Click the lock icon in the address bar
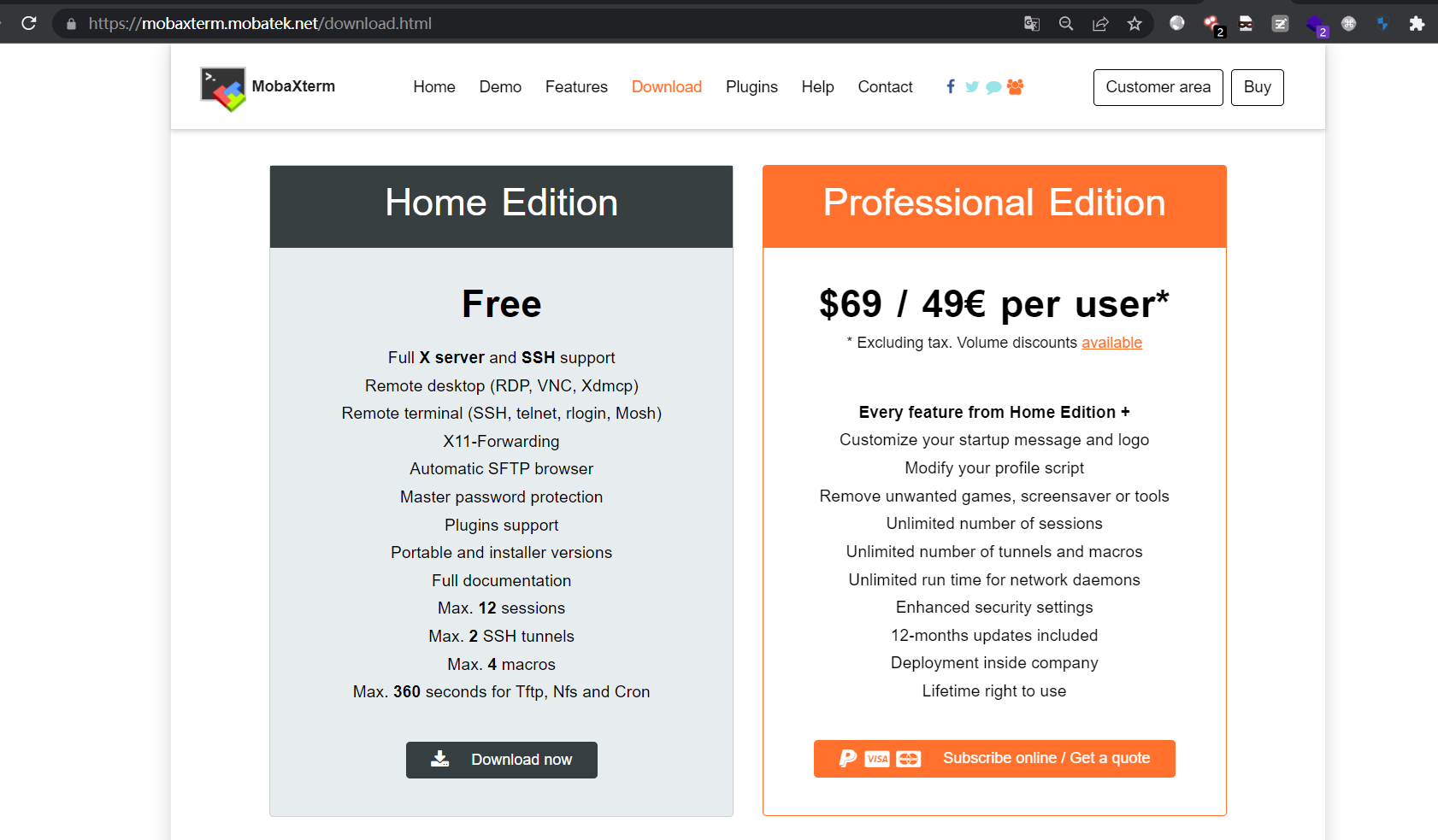 72,24
